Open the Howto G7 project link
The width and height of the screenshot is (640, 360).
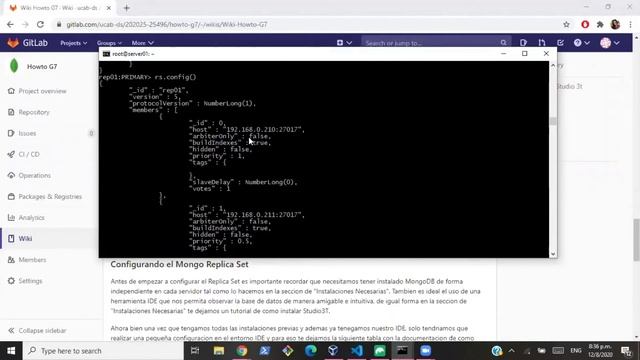click(42, 67)
